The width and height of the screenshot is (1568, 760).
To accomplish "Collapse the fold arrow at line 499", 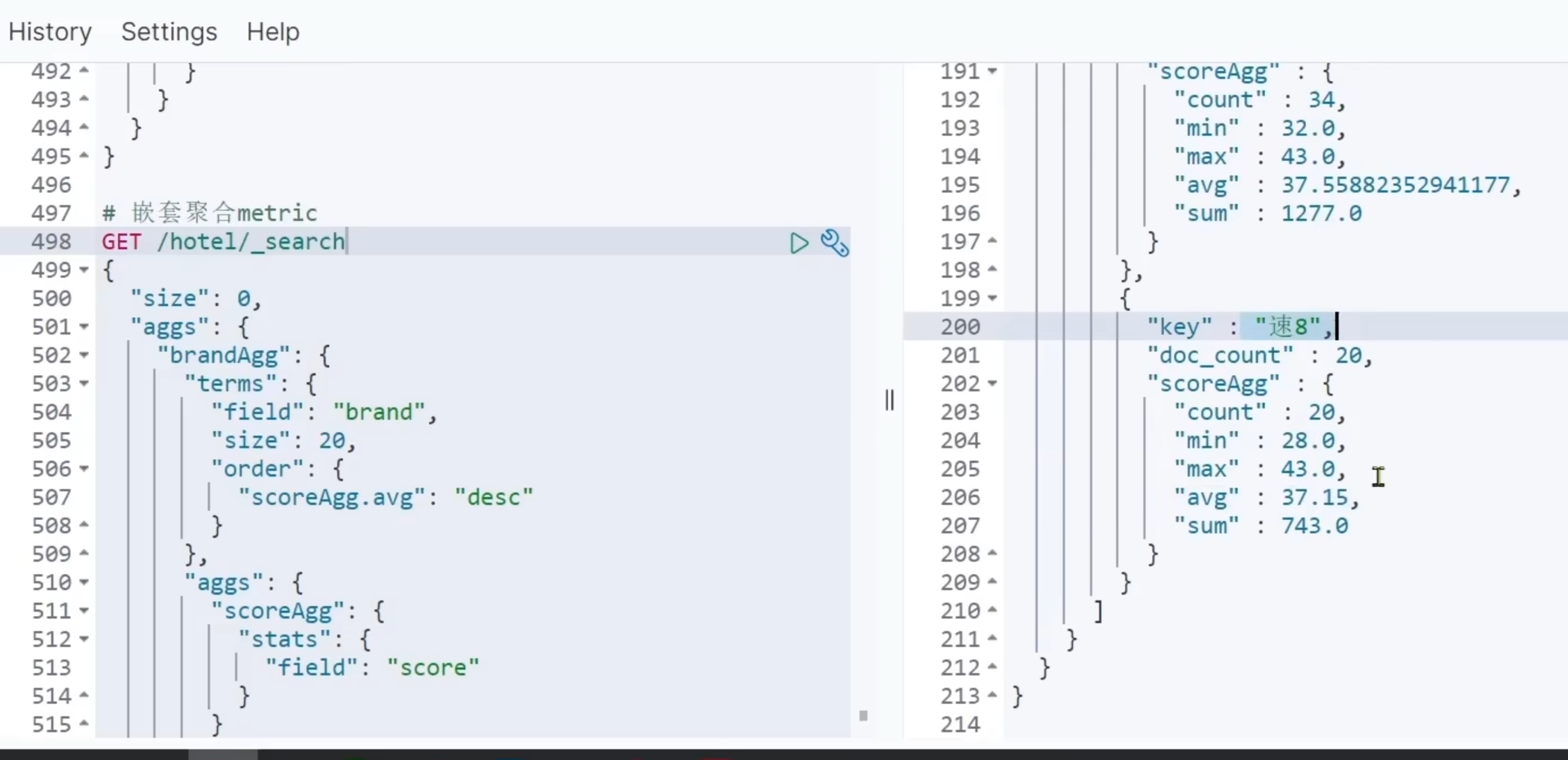I will (x=84, y=270).
